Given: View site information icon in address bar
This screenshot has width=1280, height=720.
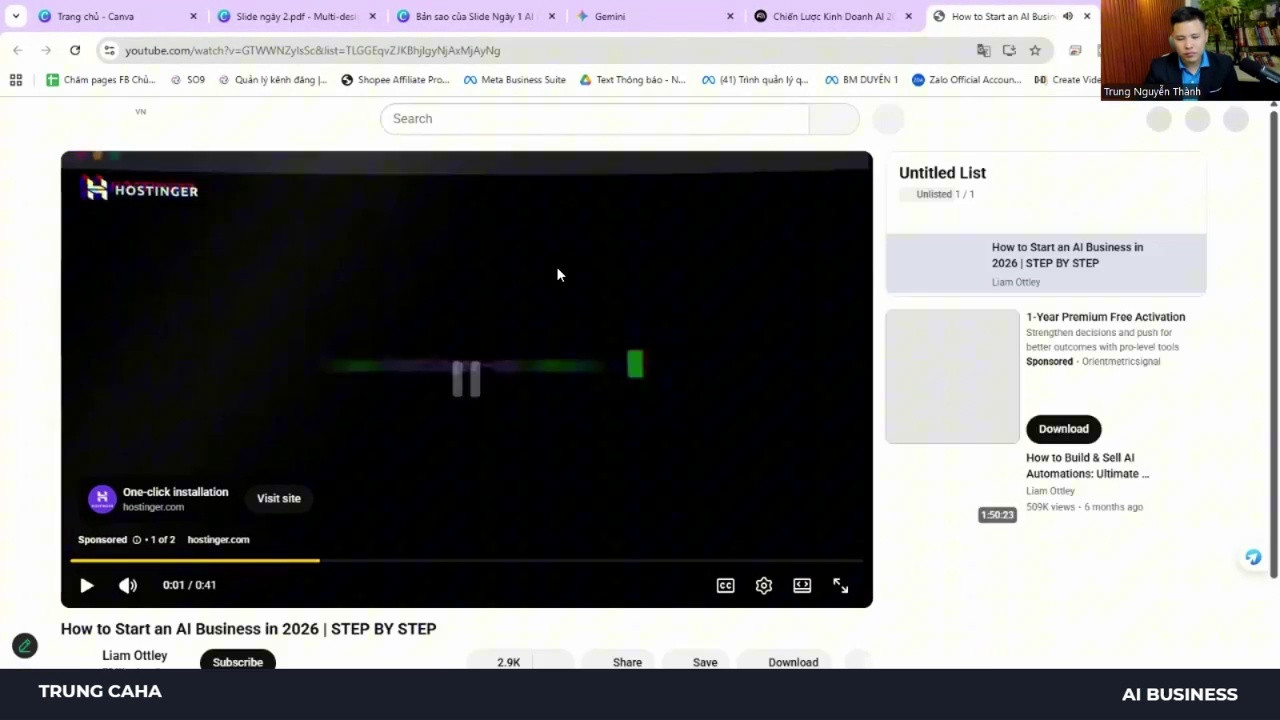Looking at the screenshot, I should tap(109, 50).
